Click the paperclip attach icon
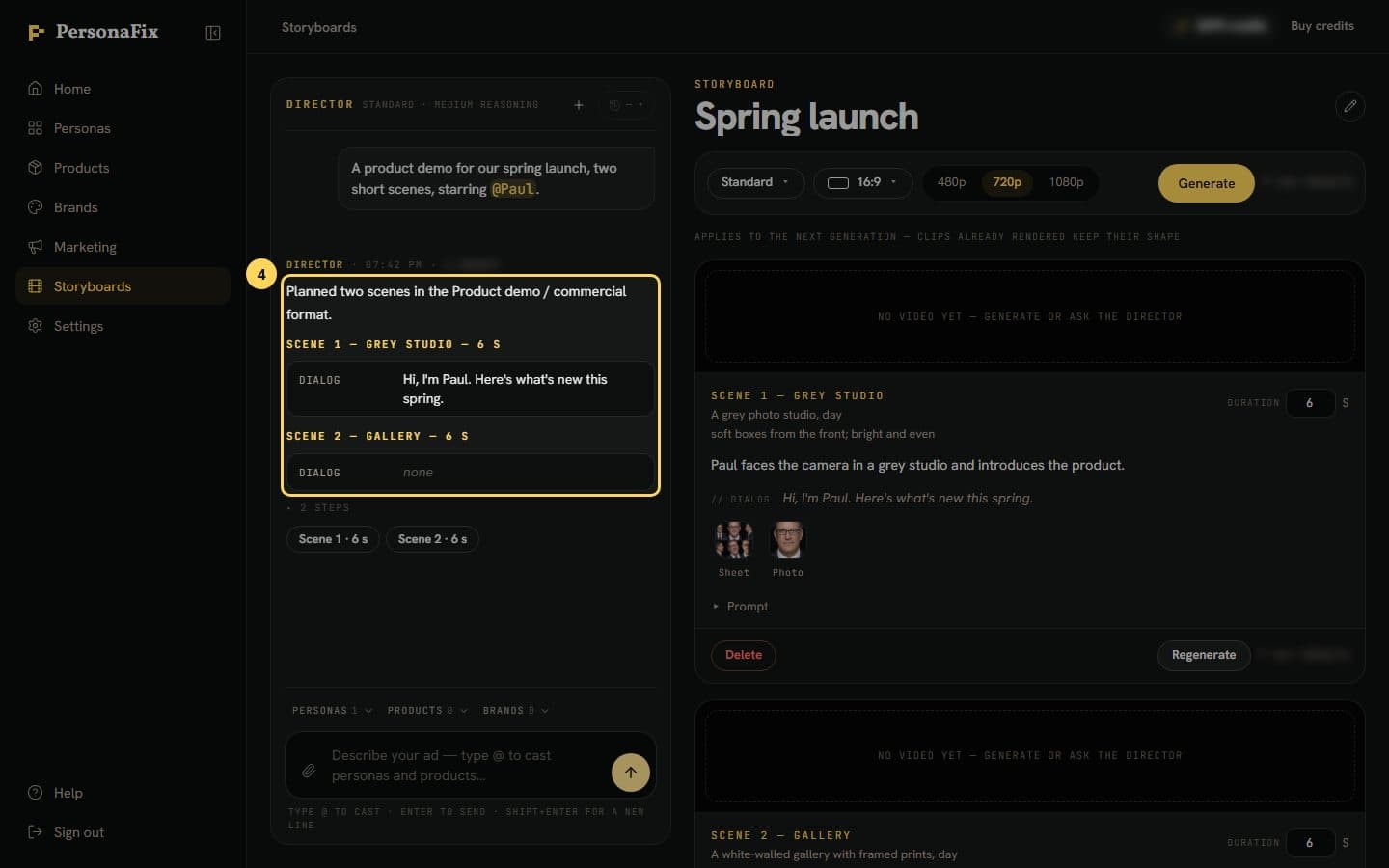This screenshot has height=868, width=1389. [309, 771]
